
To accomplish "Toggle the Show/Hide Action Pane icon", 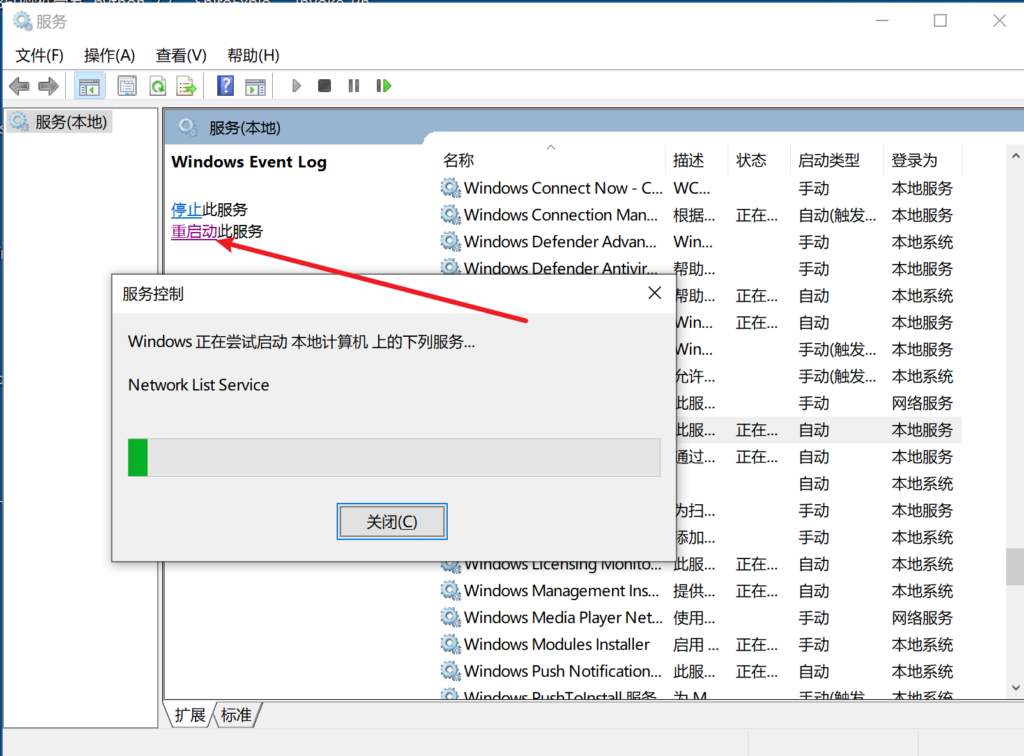I will 255,86.
